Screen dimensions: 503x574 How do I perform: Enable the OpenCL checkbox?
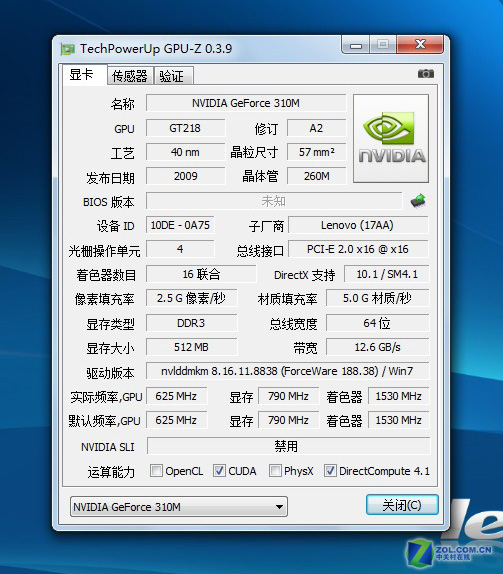tap(156, 470)
